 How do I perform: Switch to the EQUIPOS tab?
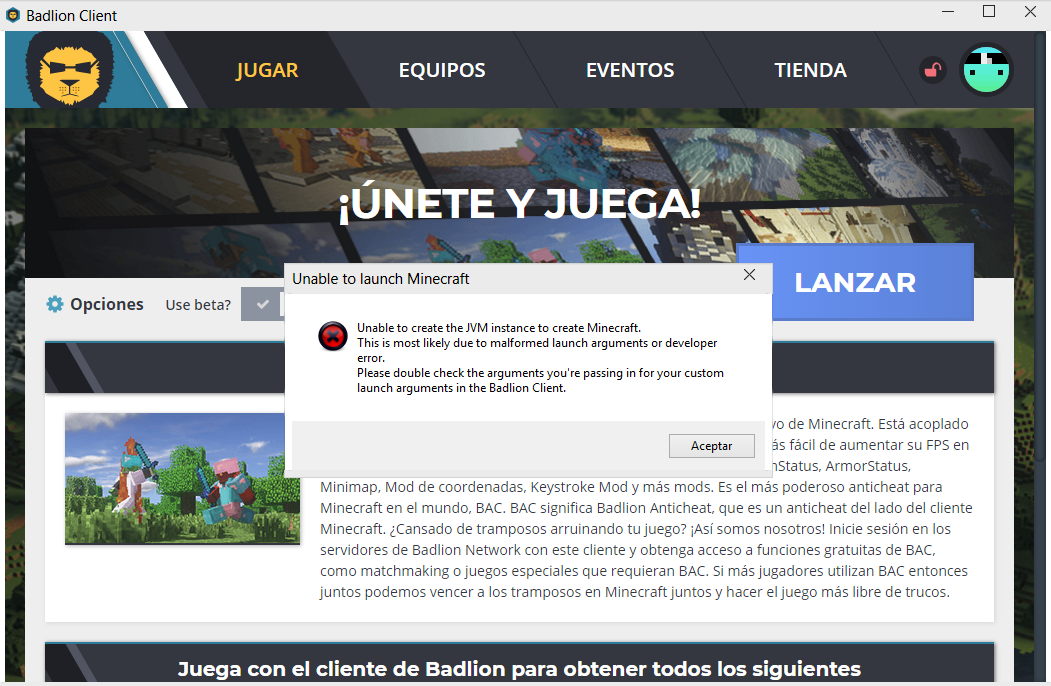(442, 70)
